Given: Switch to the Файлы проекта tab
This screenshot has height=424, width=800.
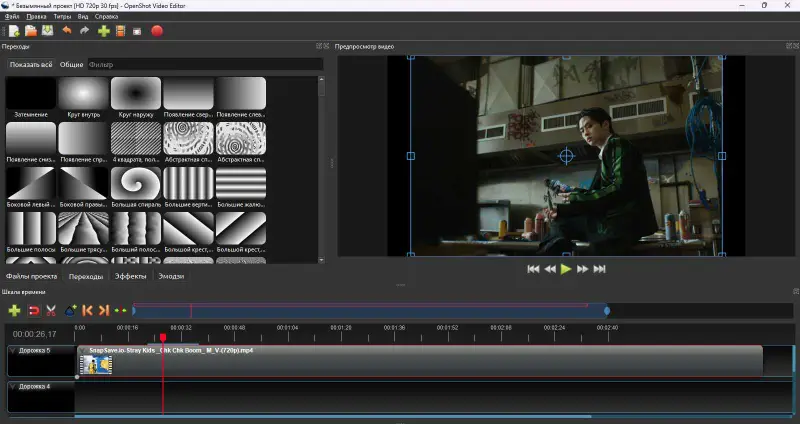Looking at the screenshot, I should pos(32,276).
